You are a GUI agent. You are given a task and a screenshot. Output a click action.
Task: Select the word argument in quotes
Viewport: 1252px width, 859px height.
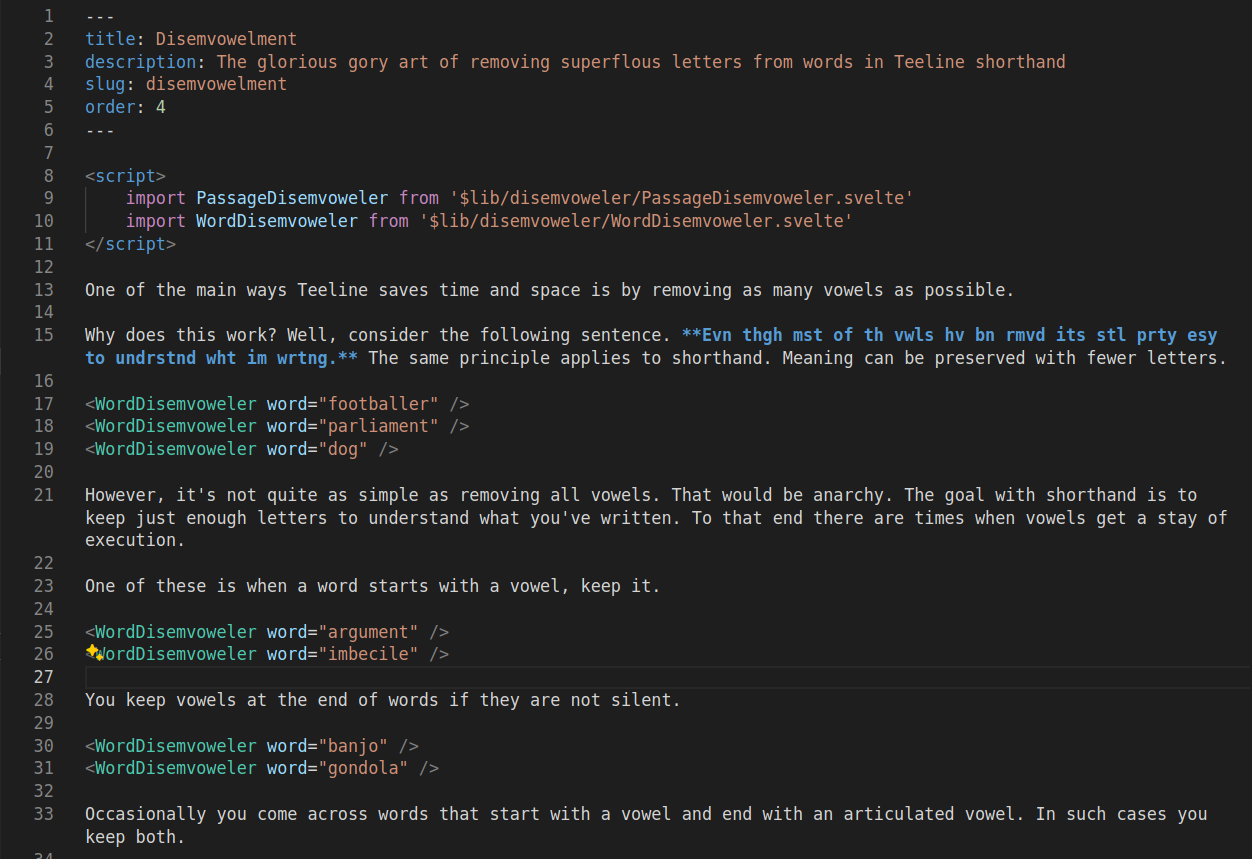(370, 631)
